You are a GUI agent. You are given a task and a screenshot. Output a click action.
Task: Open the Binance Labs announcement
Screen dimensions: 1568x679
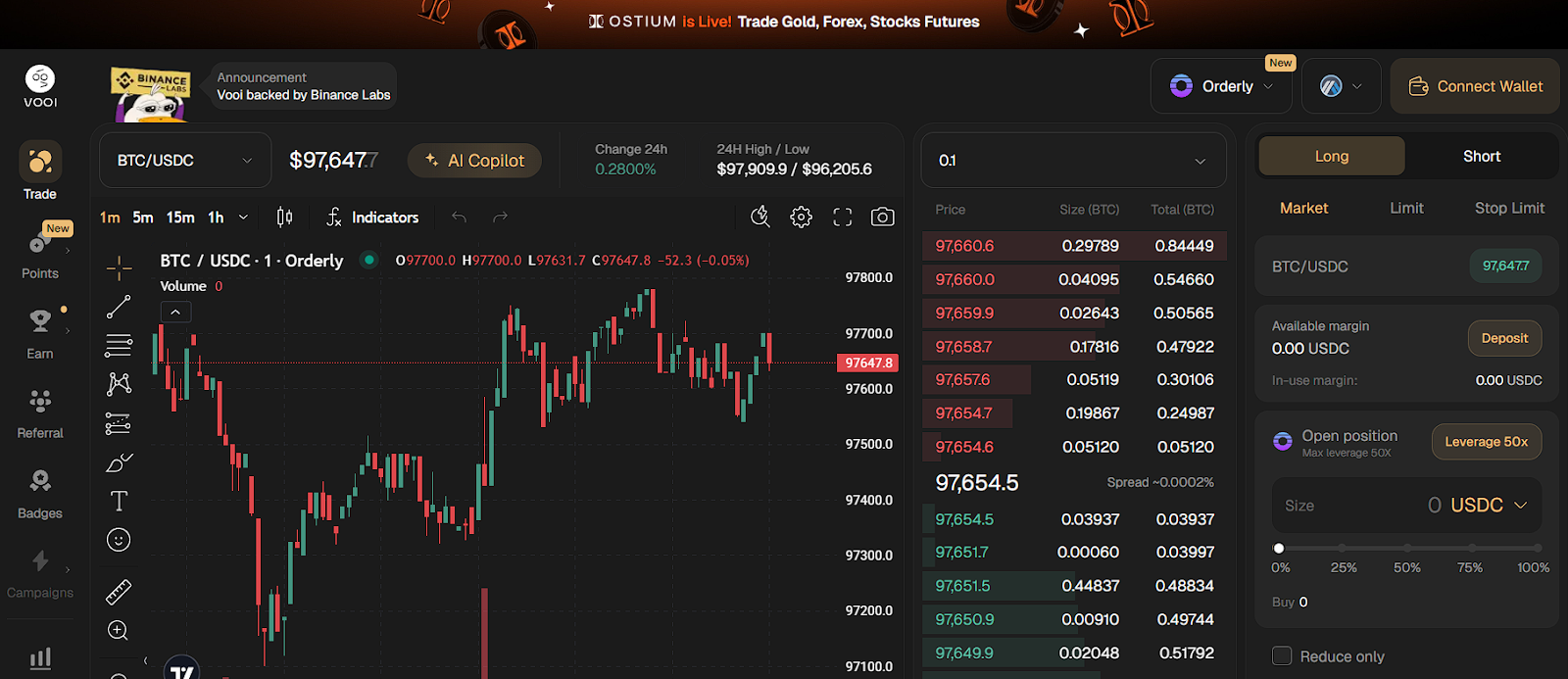303,86
